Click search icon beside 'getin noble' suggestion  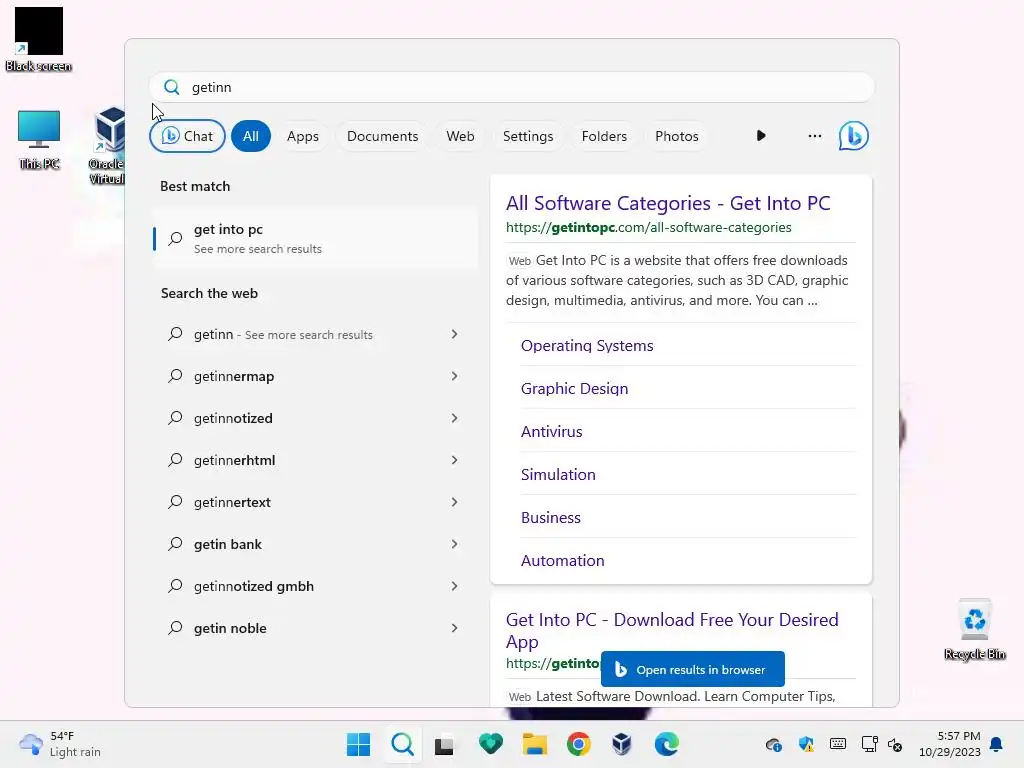[x=175, y=628]
